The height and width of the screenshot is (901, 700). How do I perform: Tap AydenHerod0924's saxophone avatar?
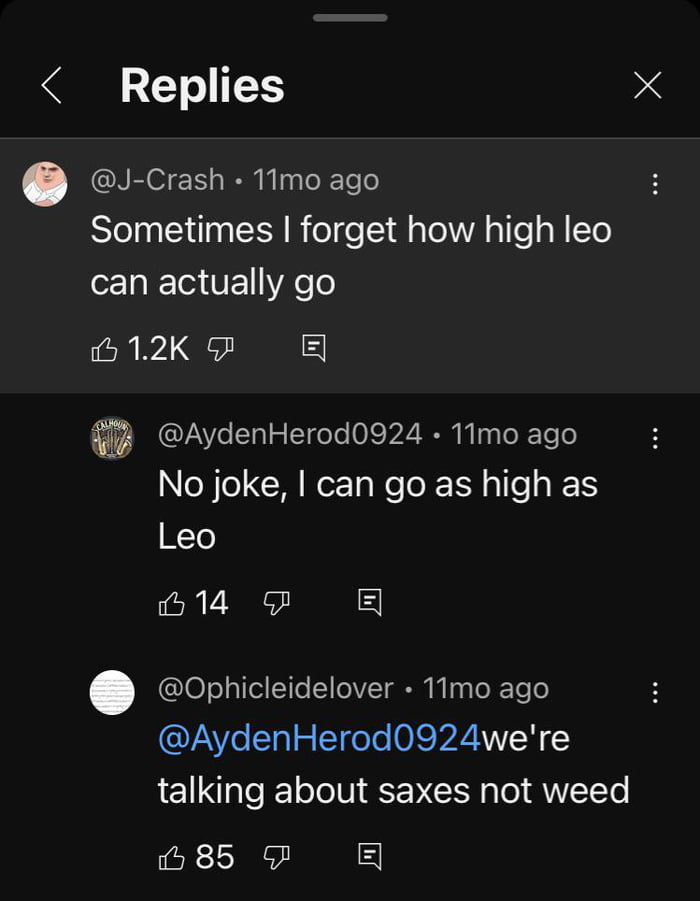(x=110, y=436)
